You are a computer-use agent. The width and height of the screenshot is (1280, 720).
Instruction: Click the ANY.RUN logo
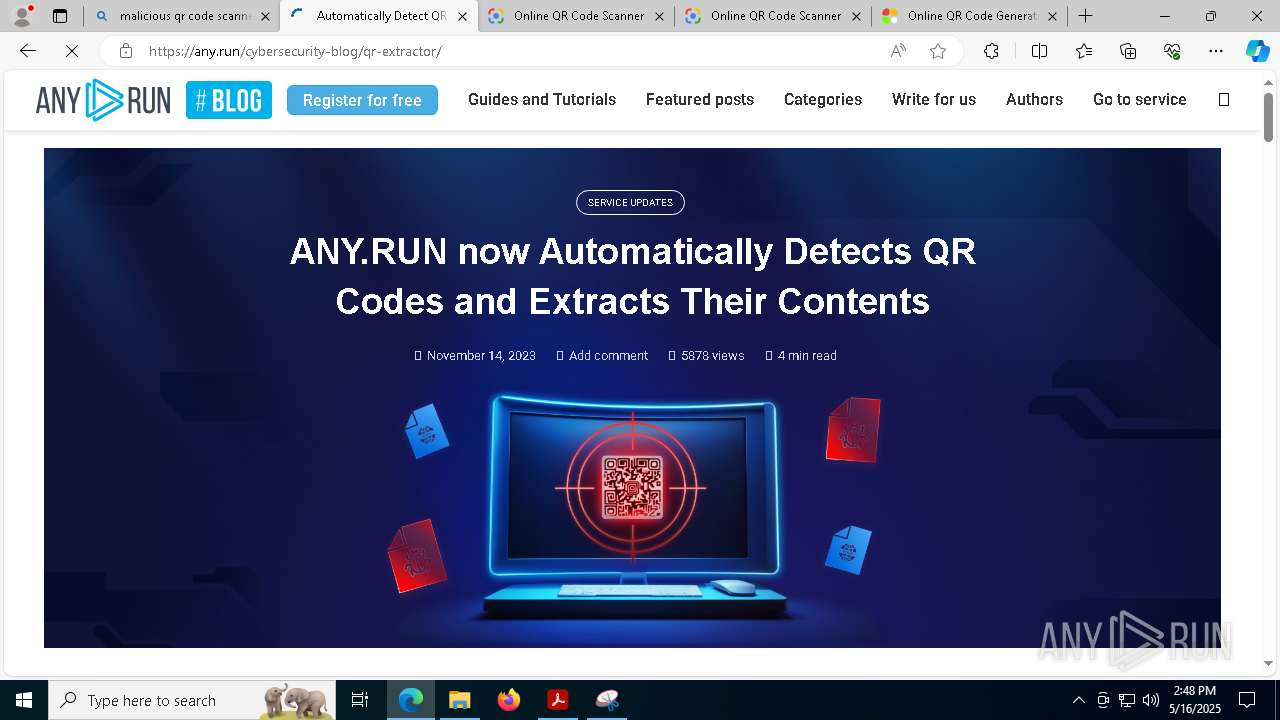pyautogui.click(x=103, y=100)
